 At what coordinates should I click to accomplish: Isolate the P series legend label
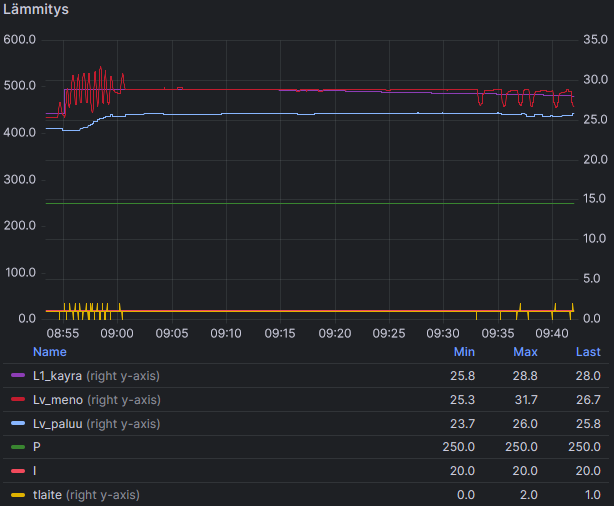click(37, 447)
